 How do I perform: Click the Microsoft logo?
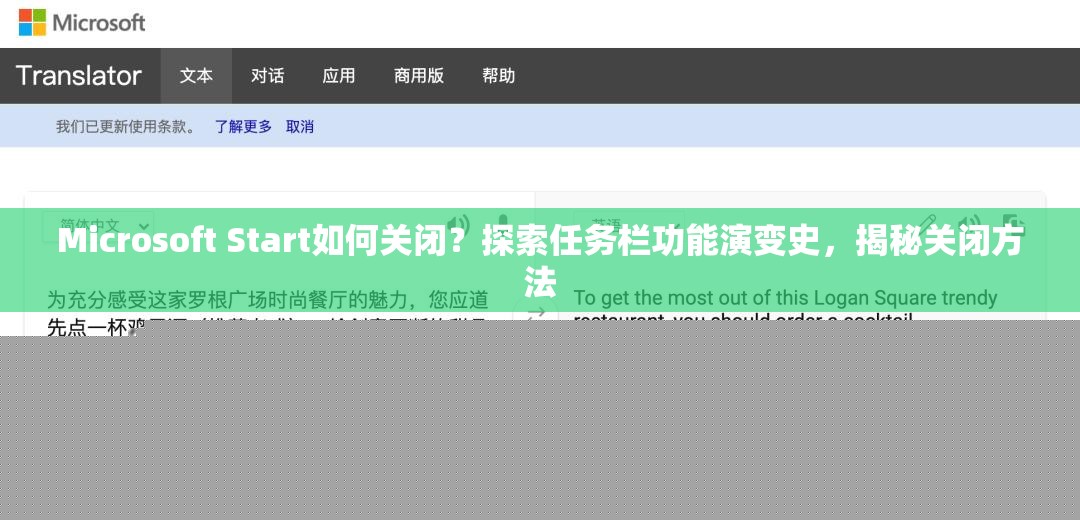pos(81,23)
